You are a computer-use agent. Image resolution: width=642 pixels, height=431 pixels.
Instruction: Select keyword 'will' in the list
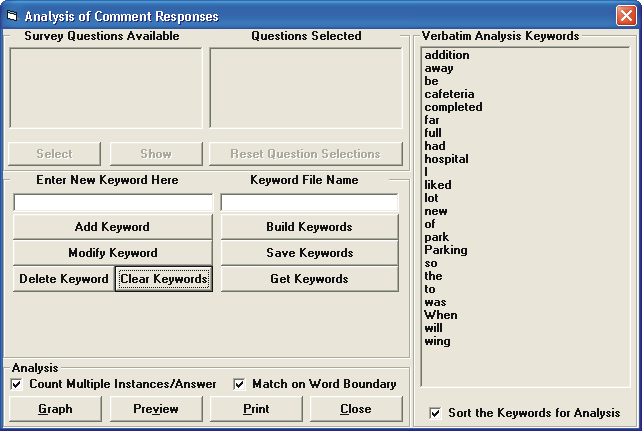click(433, 328)
